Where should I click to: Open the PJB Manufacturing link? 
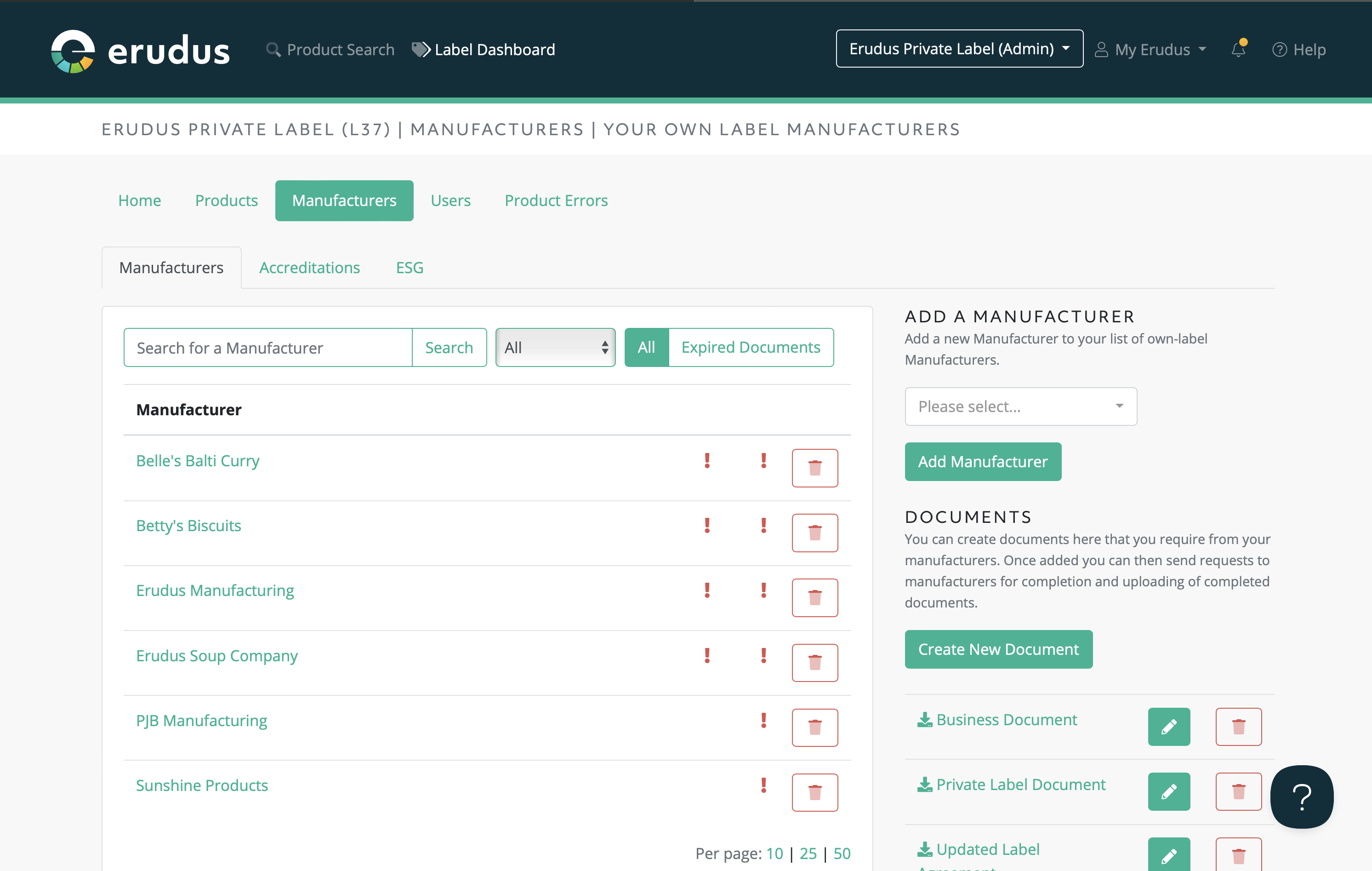pos(201,721)
